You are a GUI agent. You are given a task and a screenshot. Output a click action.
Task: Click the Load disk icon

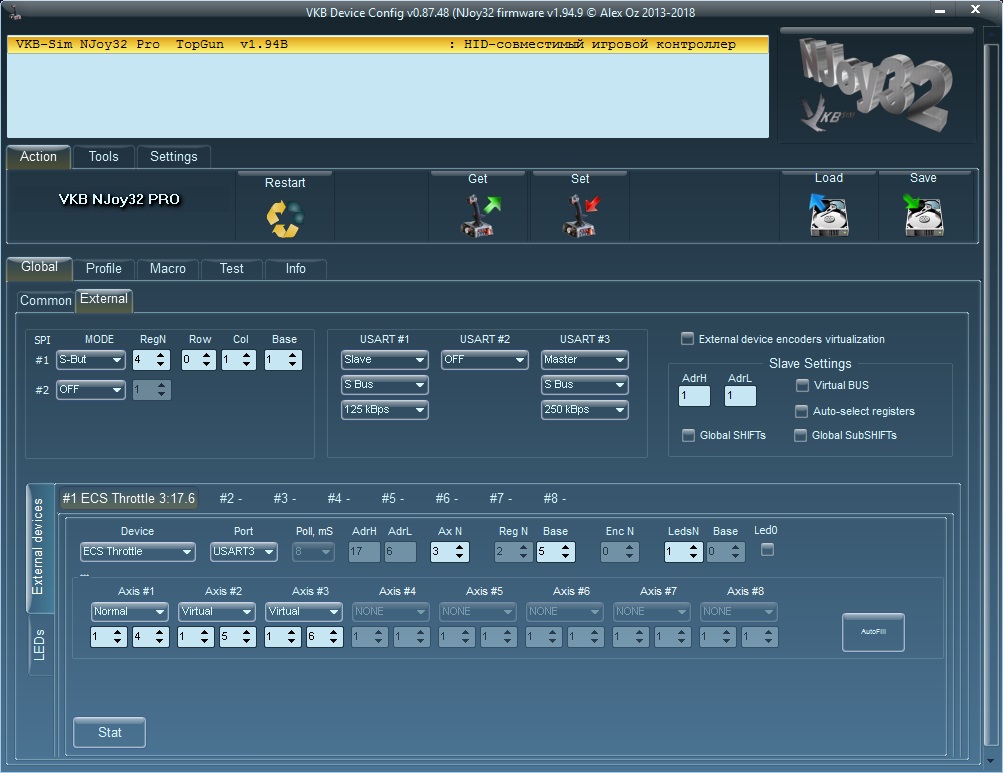(x=828, y=214)
